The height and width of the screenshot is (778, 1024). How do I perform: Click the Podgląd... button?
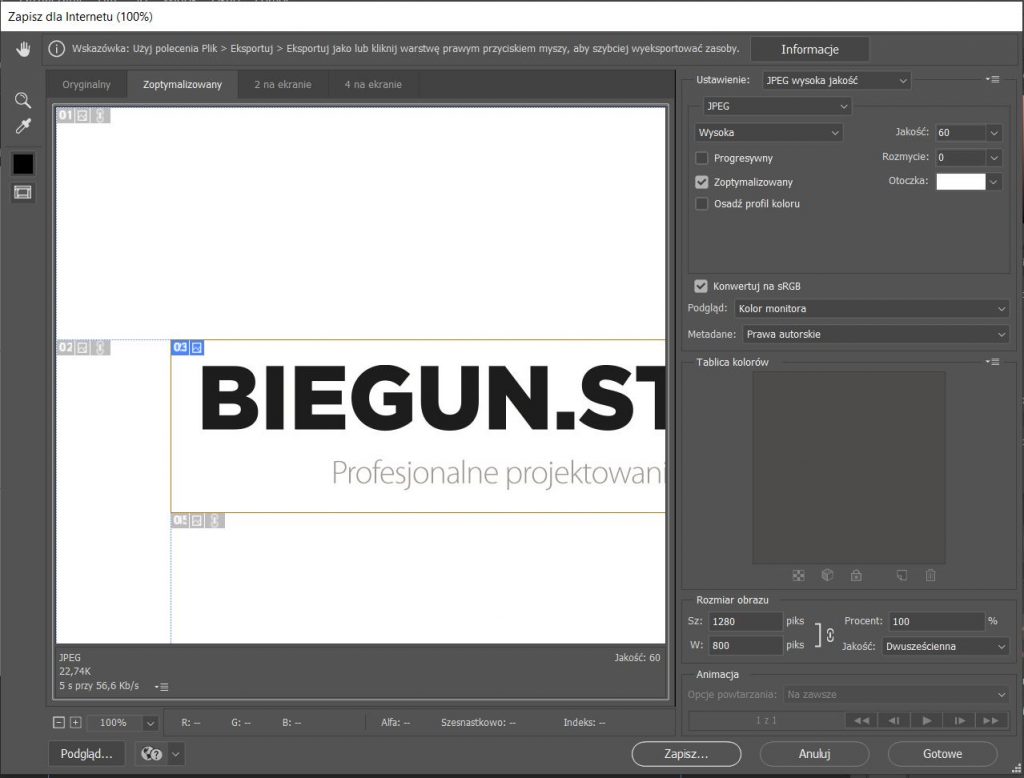click(x=87, y=754)
